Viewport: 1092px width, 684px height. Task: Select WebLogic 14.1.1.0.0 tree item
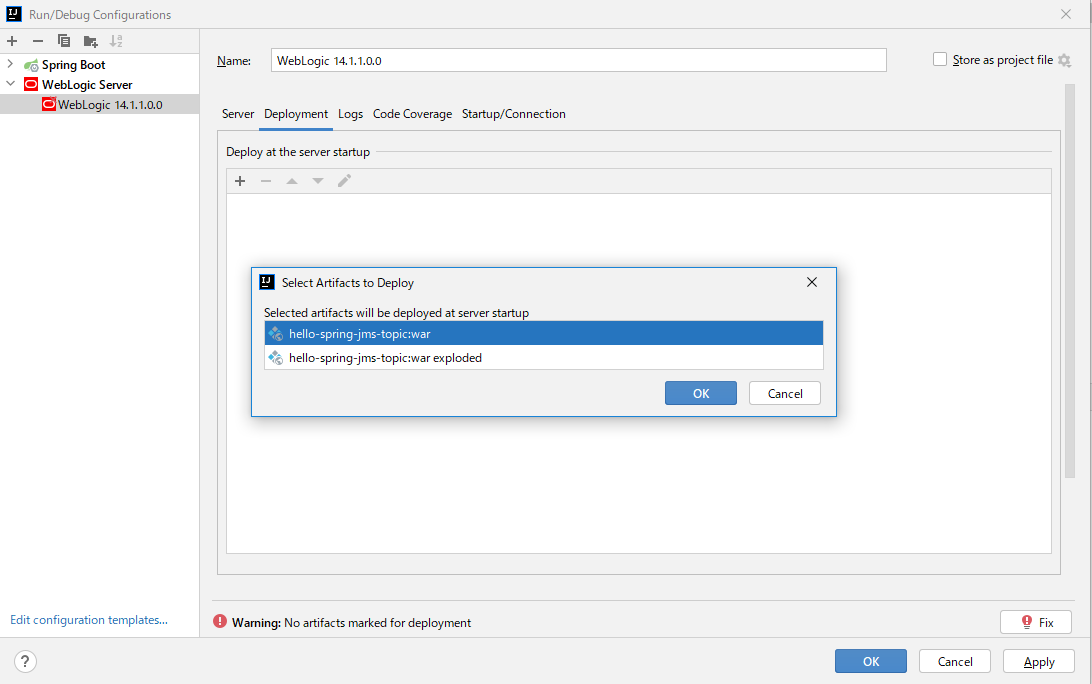(99, 104)
